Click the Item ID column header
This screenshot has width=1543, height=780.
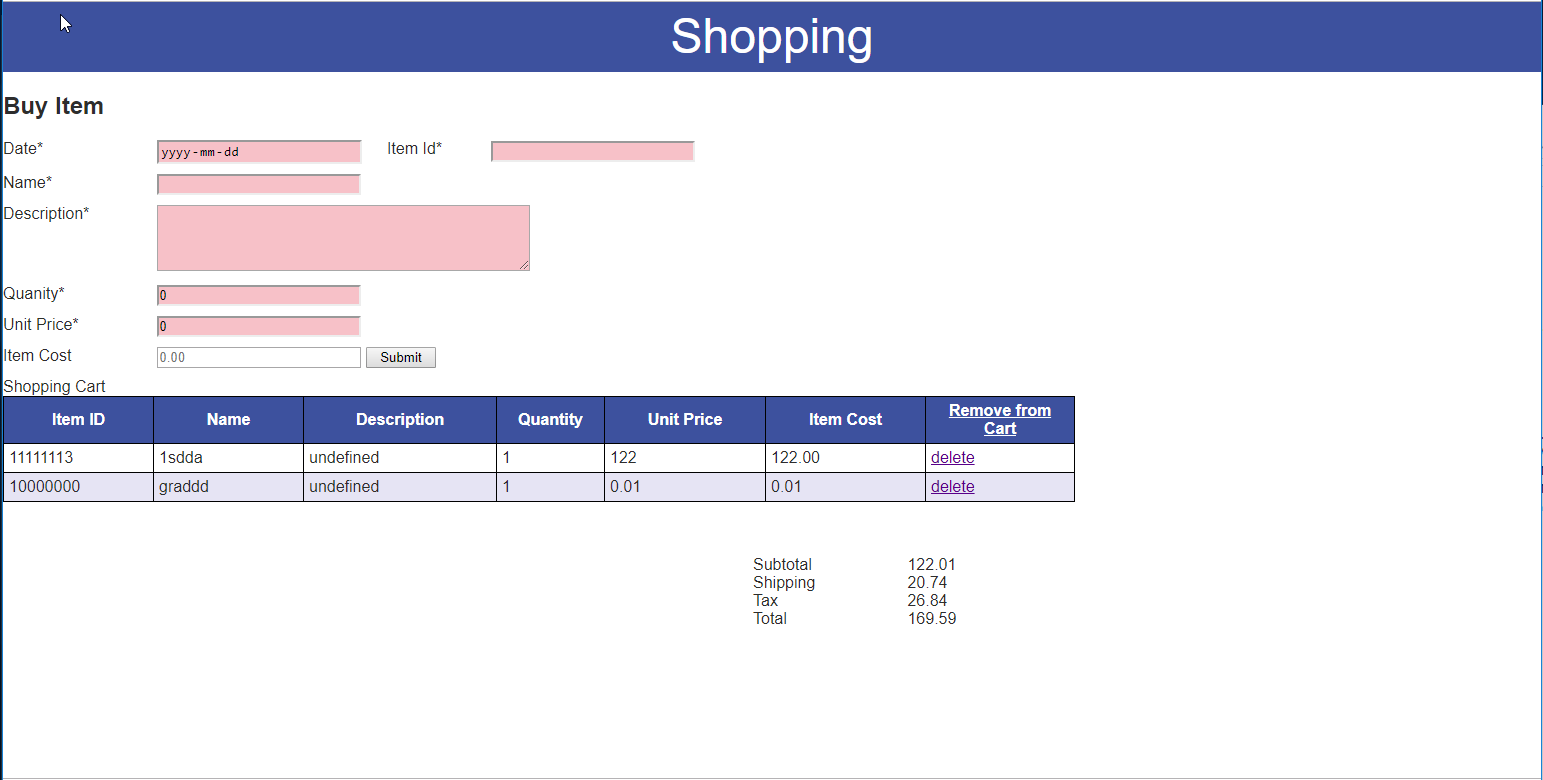pyautogui.click(x=78, y=420)
